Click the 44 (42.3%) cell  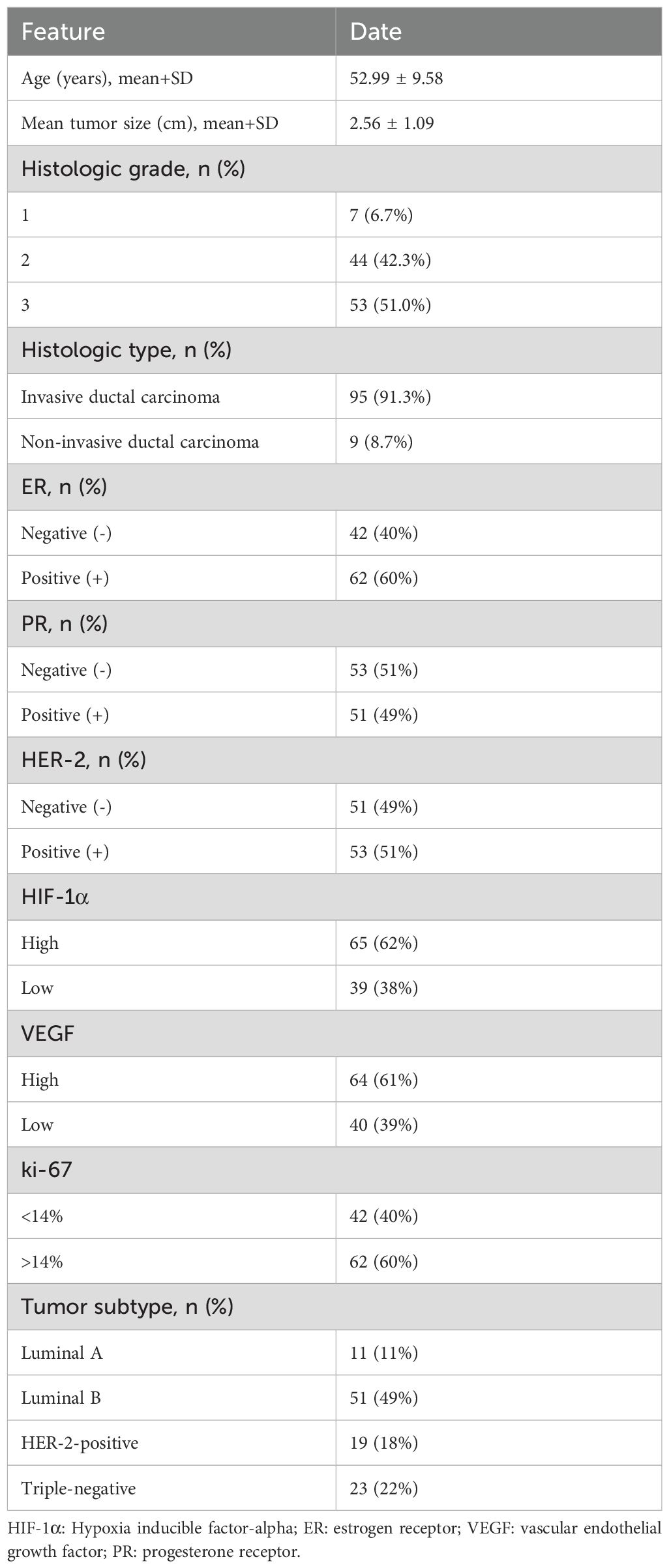coord(390,260)
